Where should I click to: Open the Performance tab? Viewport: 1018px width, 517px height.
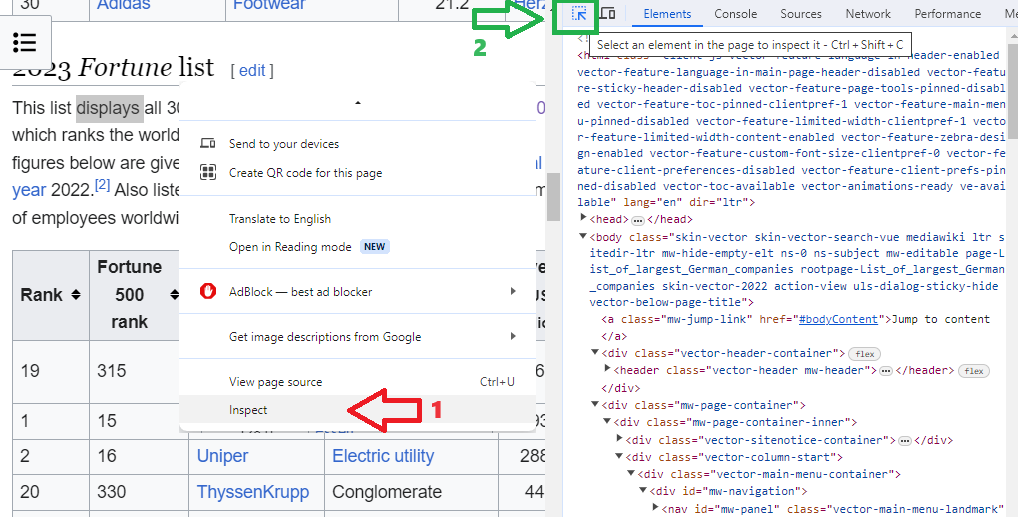[x=947, y=14]
